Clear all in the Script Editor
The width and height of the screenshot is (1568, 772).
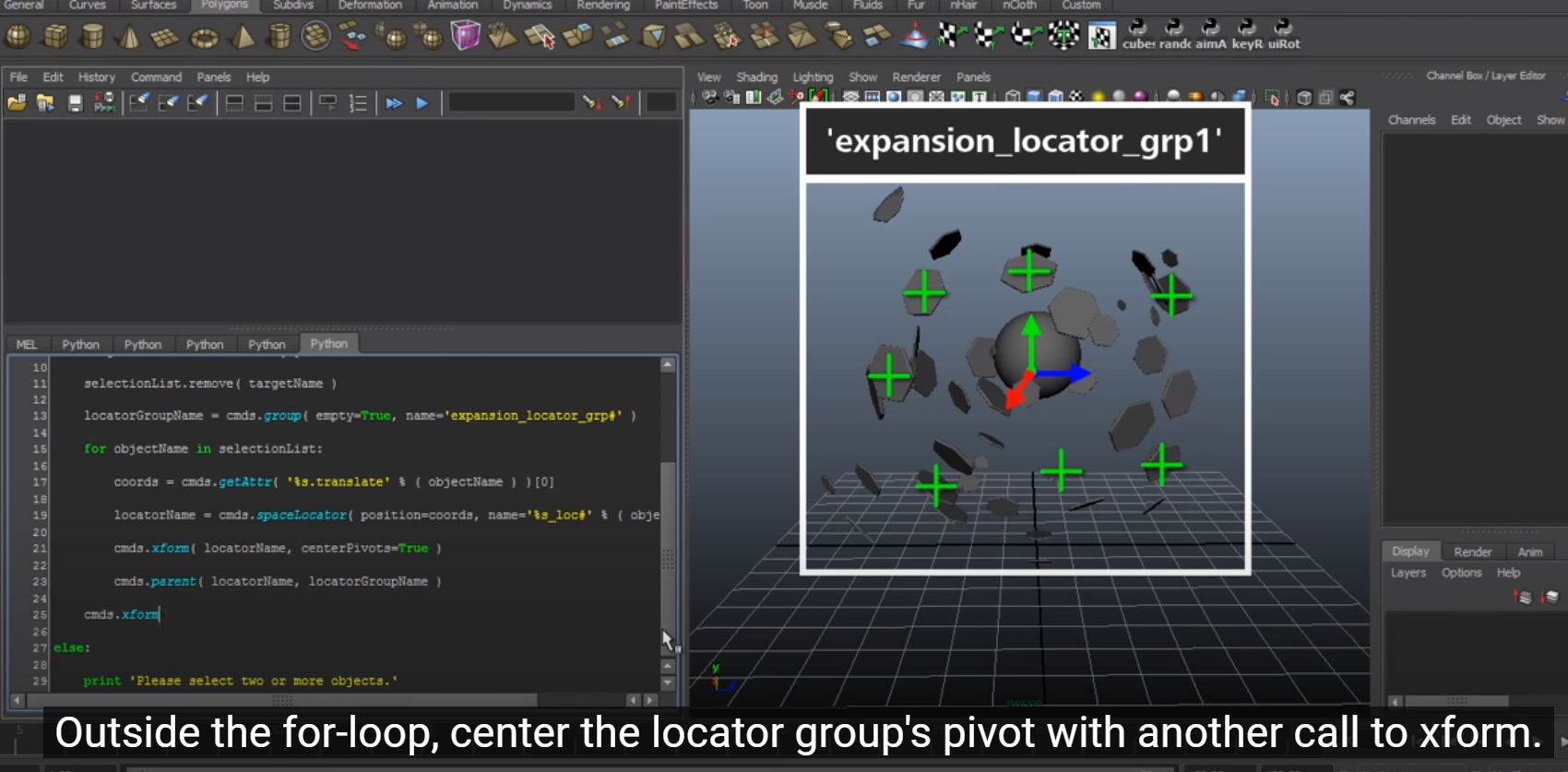pyautogui.click(x=197, y=102)
